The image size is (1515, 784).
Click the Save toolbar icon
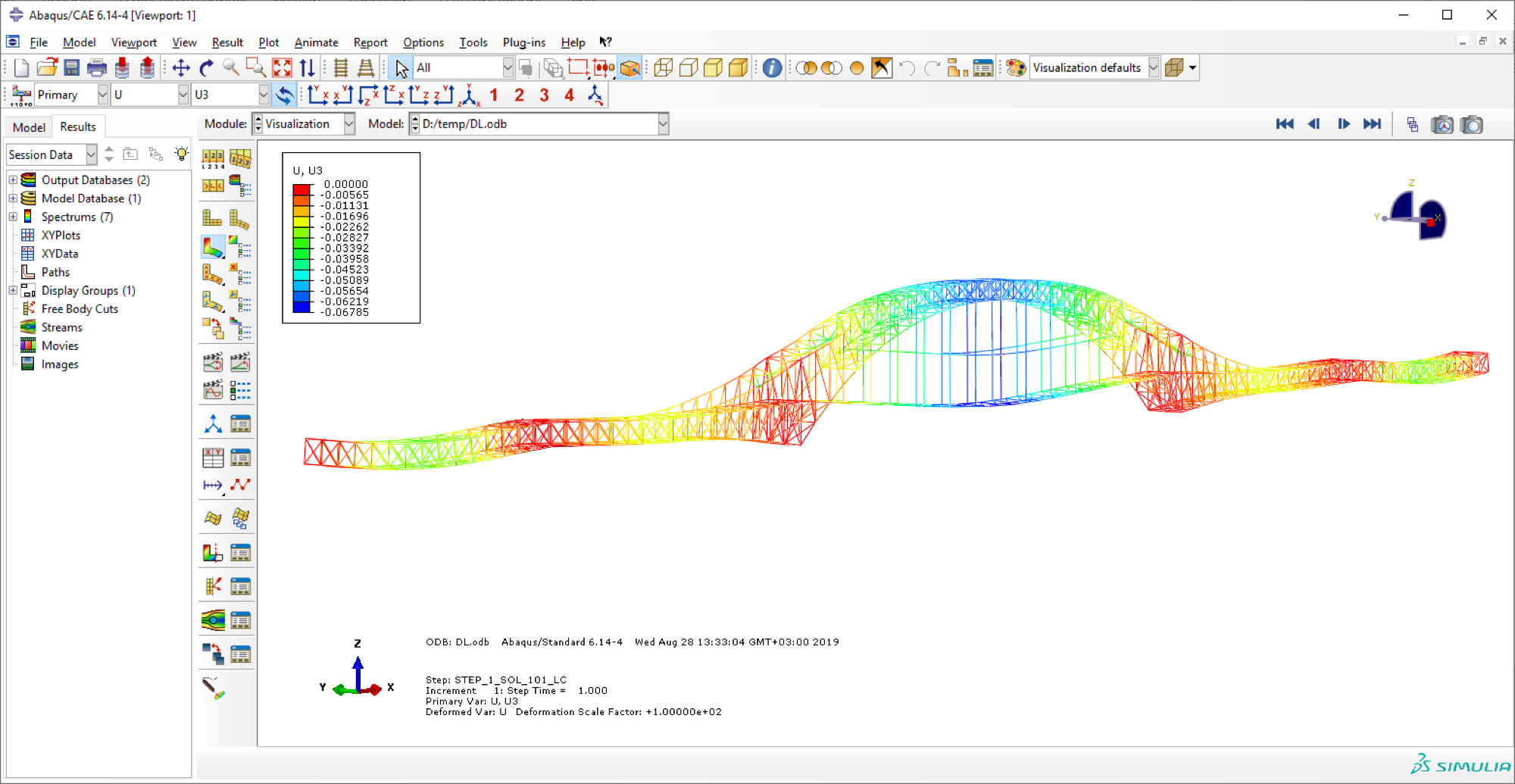click(72, 68)
